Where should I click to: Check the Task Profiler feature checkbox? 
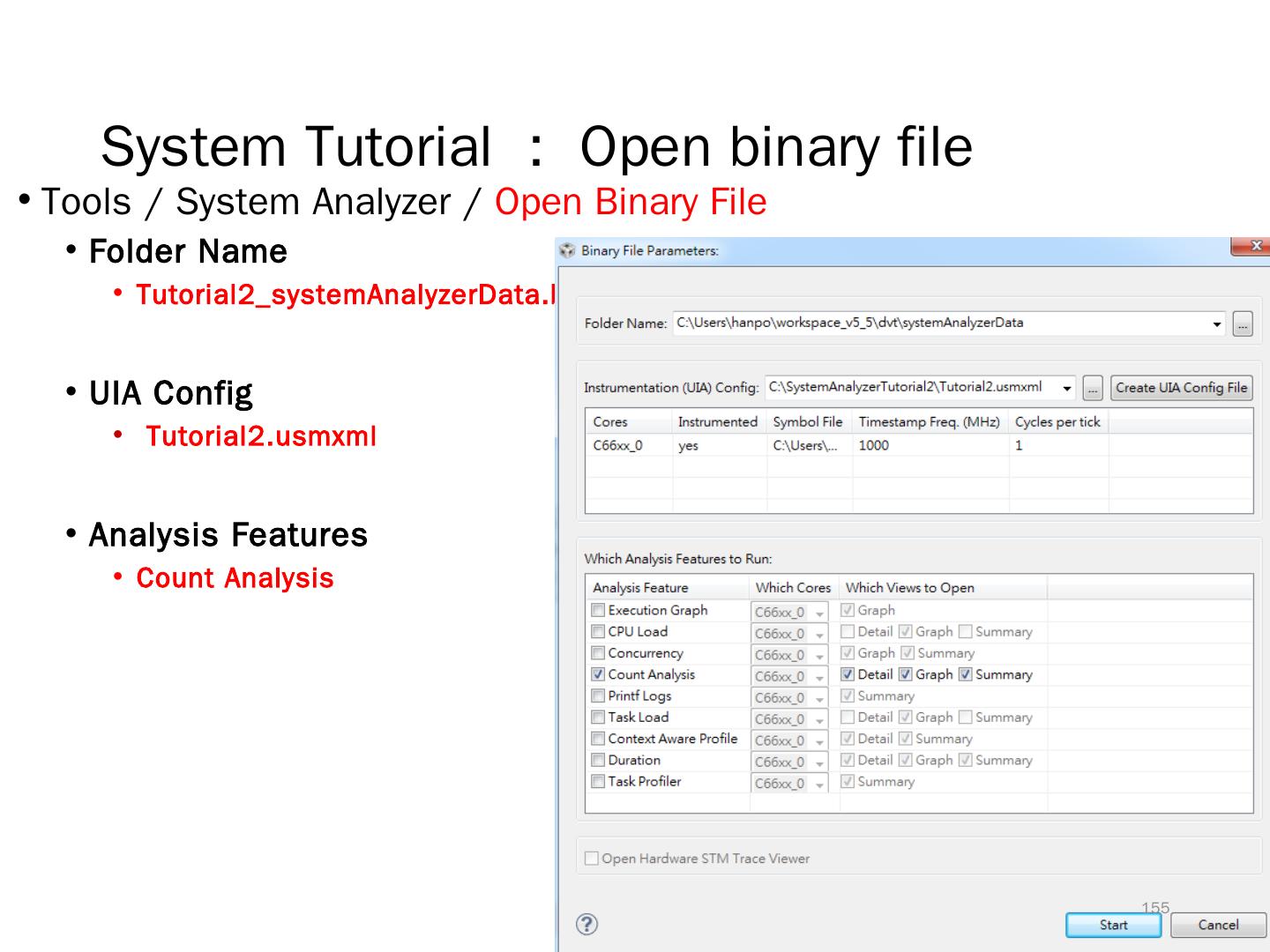(x=598, y=781)
